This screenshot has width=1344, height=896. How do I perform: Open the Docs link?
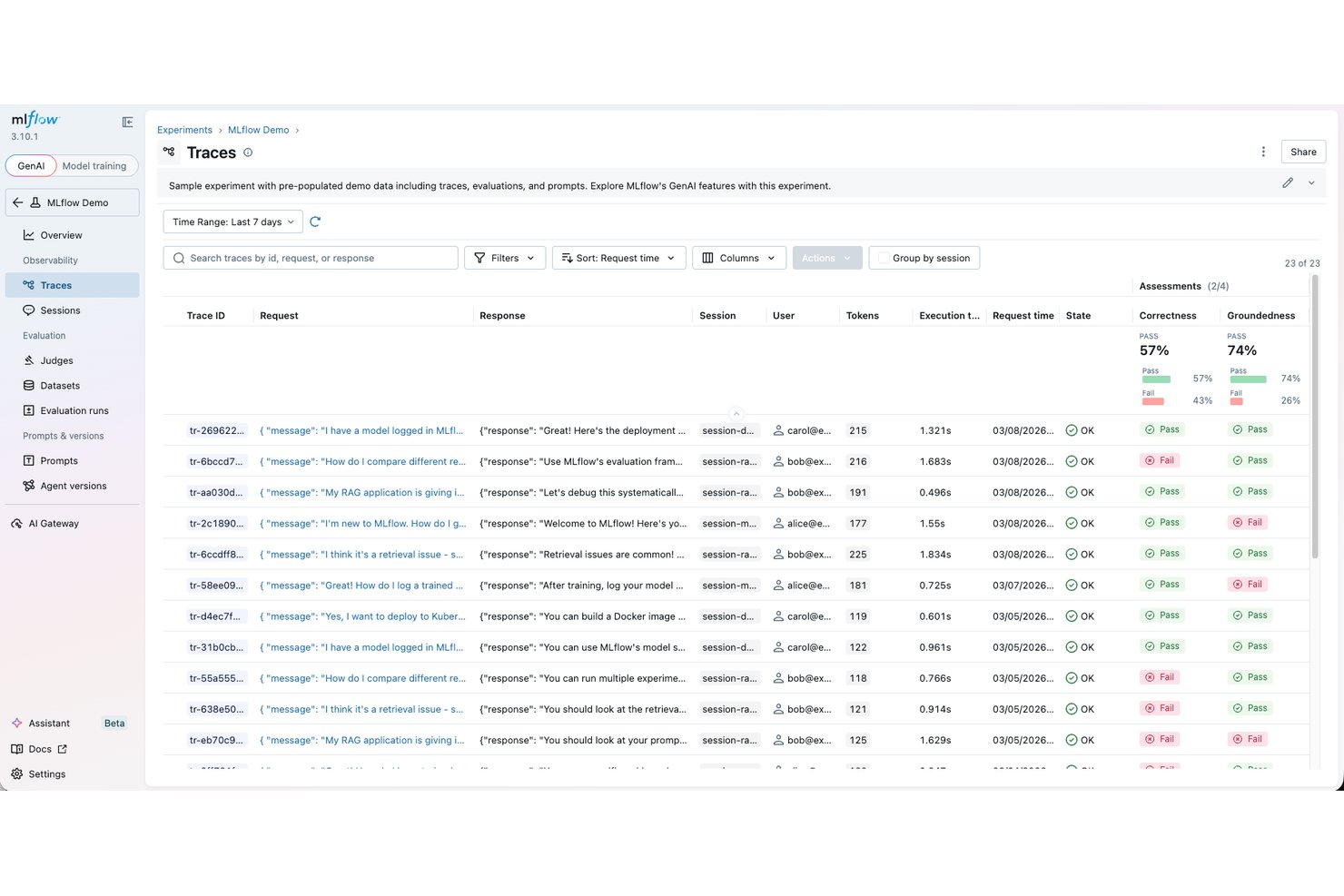click(x=39, y=749)
